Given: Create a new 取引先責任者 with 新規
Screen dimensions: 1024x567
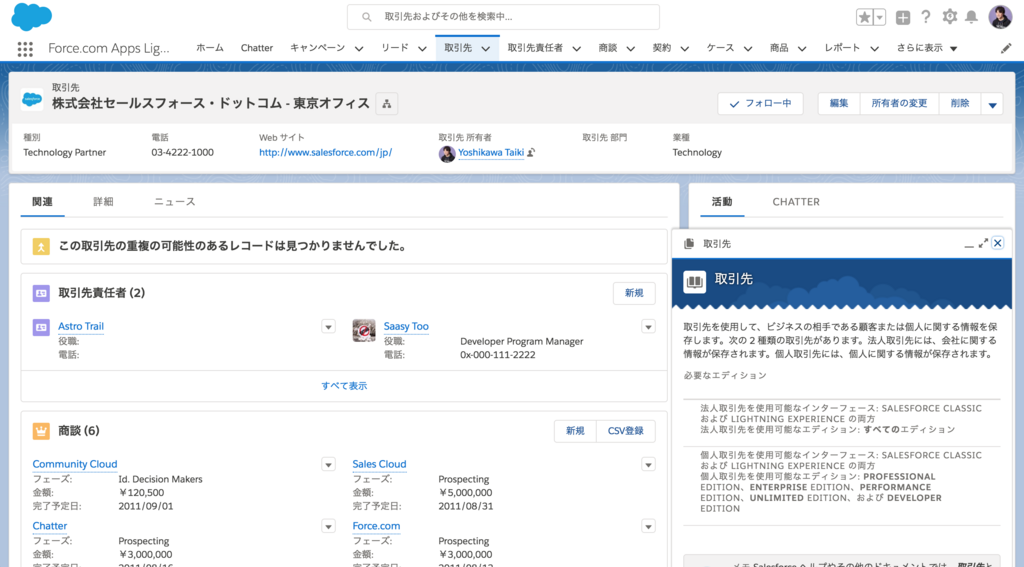Looking at the screenshot, I should pyautogui.click(x=633, y=293).
